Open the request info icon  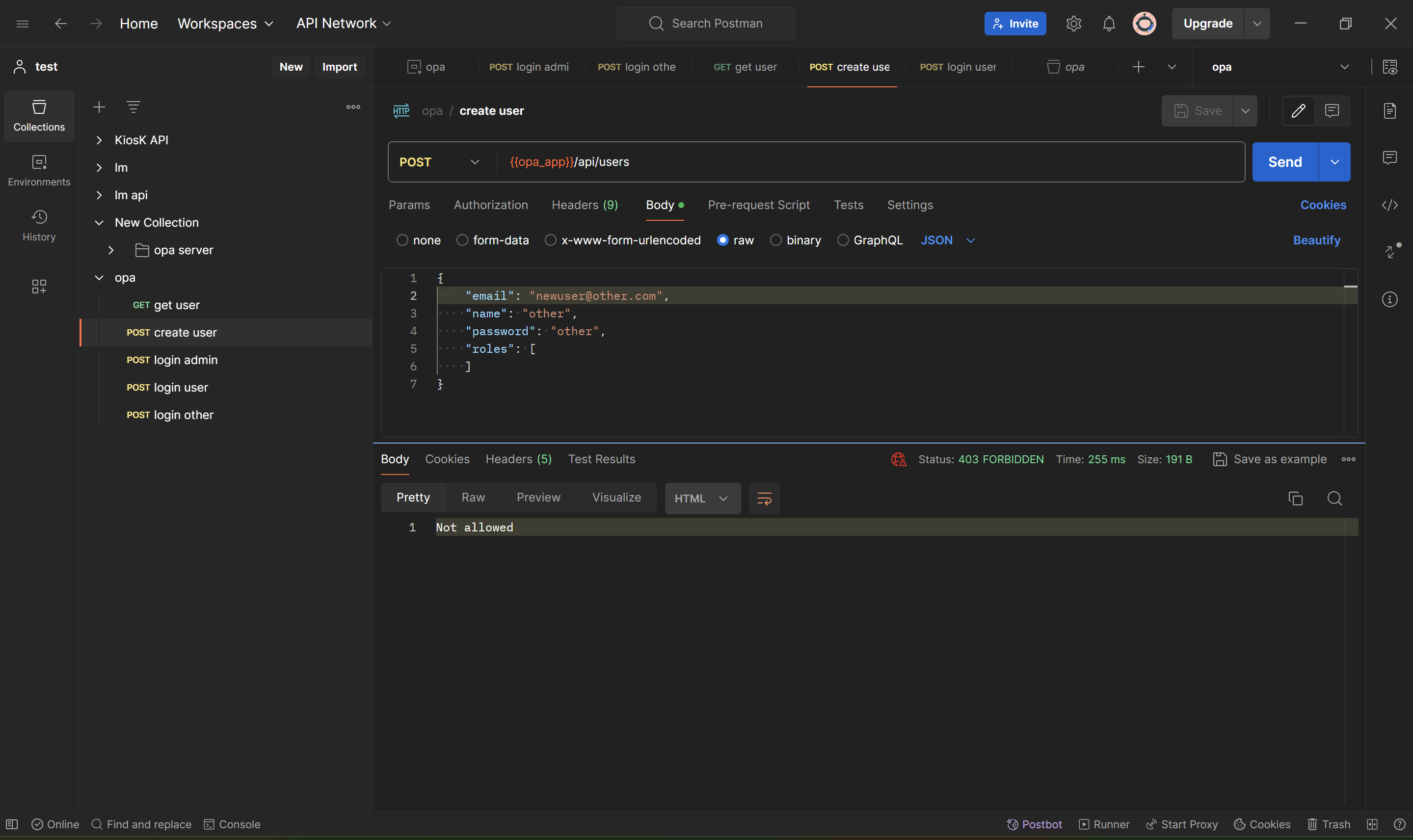point(1389,299)
